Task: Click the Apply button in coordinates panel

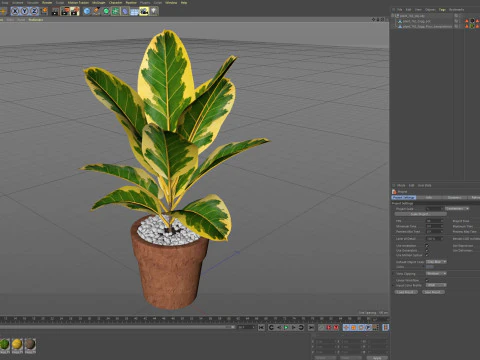Action: click(377, 358)
